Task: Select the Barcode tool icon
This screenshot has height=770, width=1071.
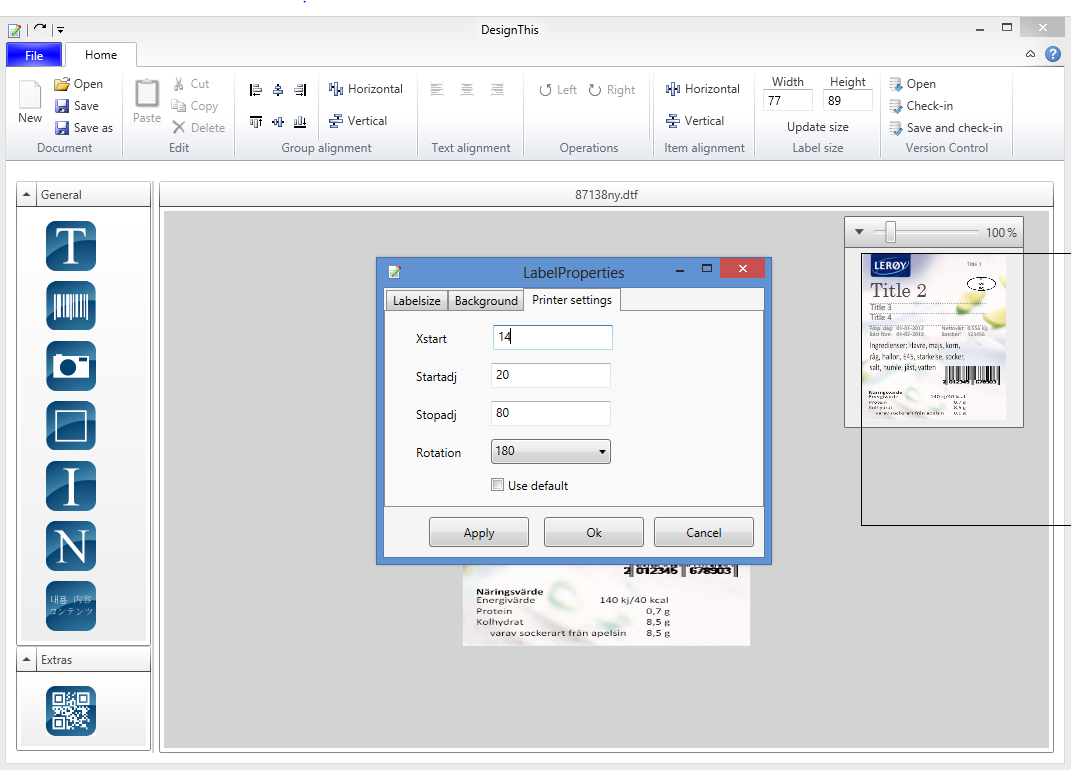Action: pyautogui.click(x=70, y=306)
